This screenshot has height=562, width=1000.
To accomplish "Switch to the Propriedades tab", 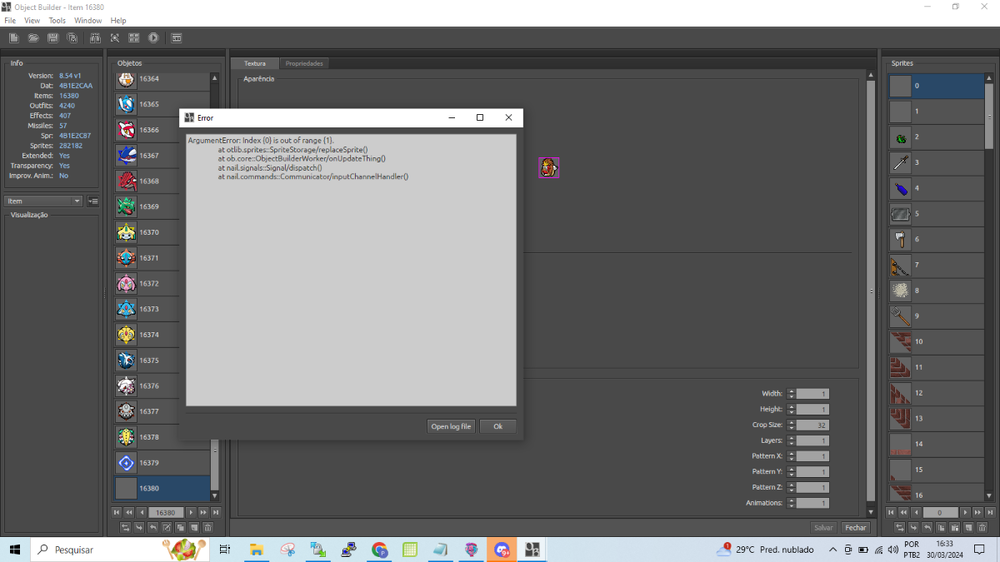I will click(304, 63).
